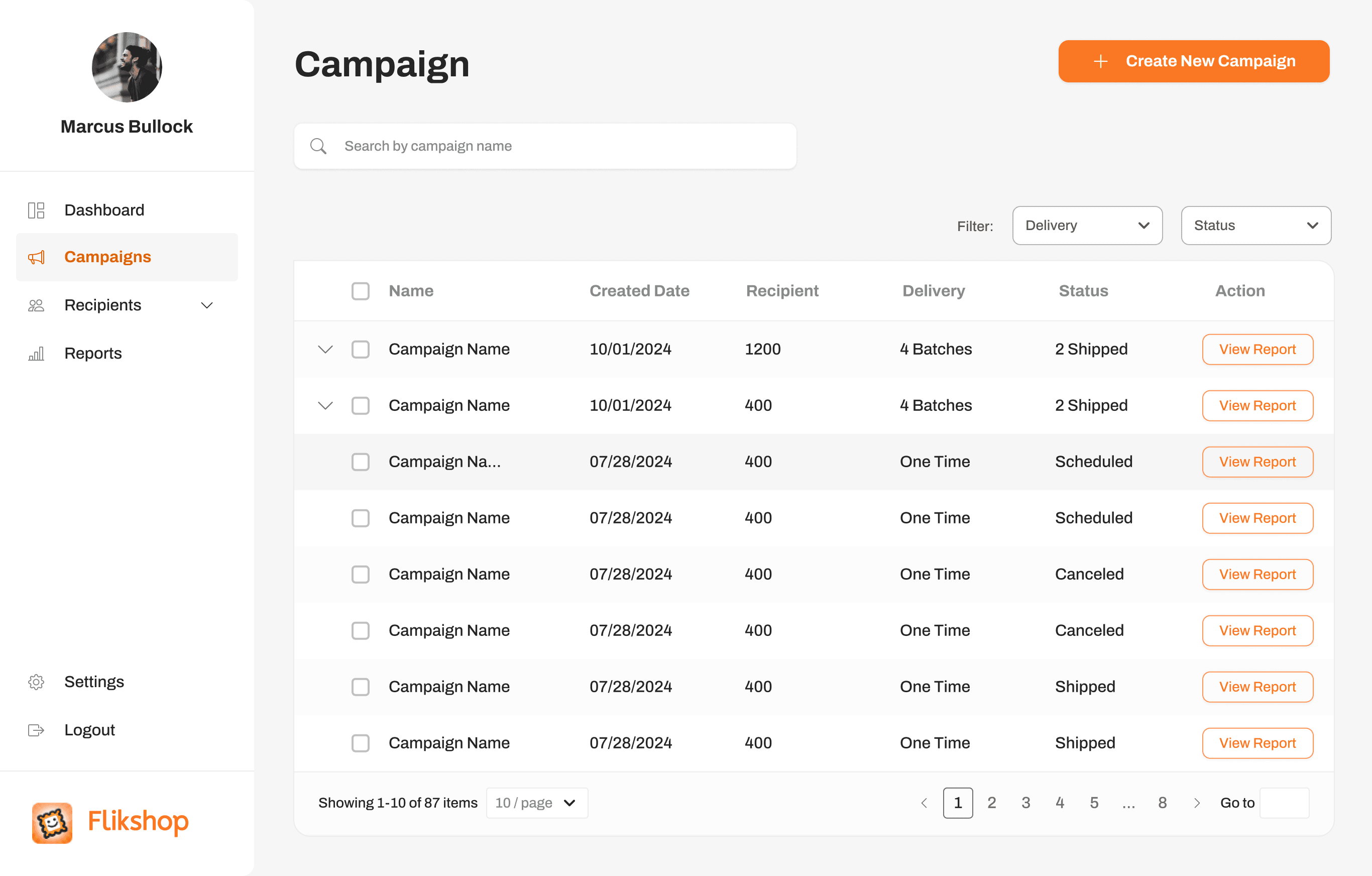1372x876 pixels.
Task: Select the truncated Campaign Na... row checkbox
Action: 360,462
